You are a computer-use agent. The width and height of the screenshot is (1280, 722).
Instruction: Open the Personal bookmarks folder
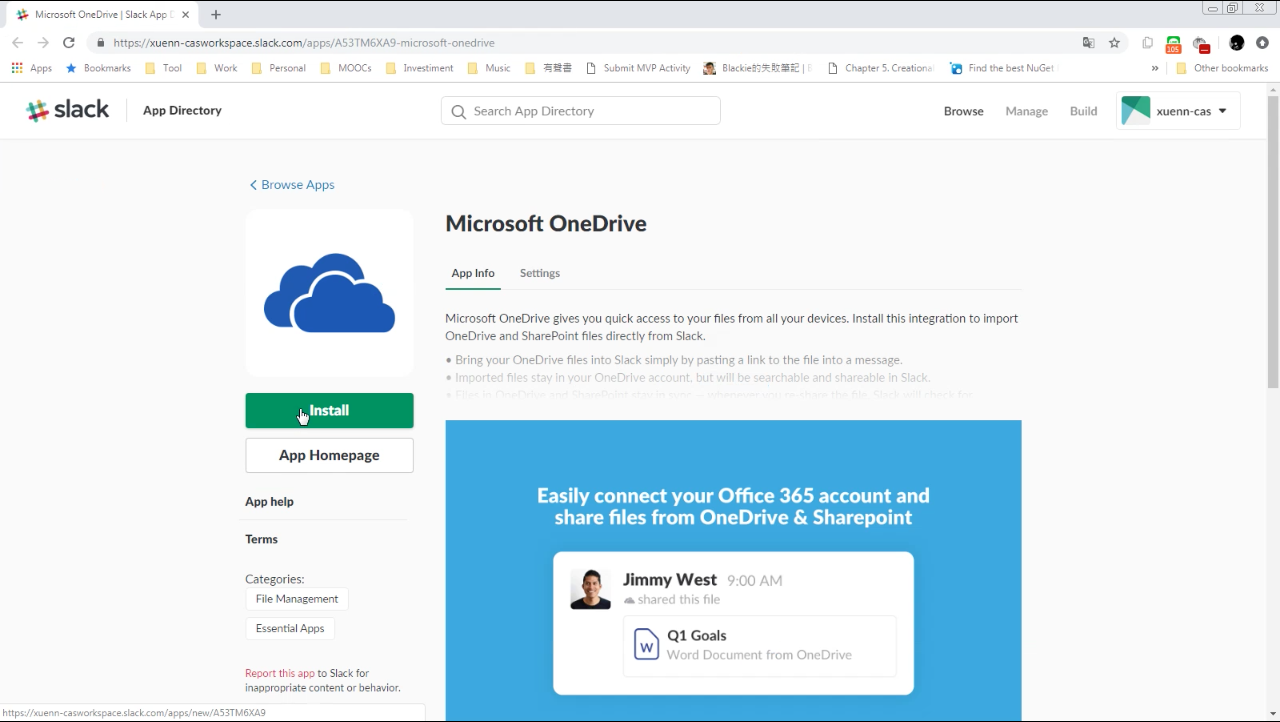(x=278, y=68)
